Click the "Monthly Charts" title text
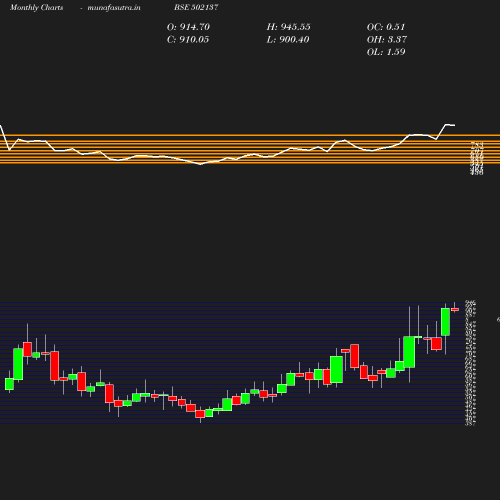 tap(36, 8)
